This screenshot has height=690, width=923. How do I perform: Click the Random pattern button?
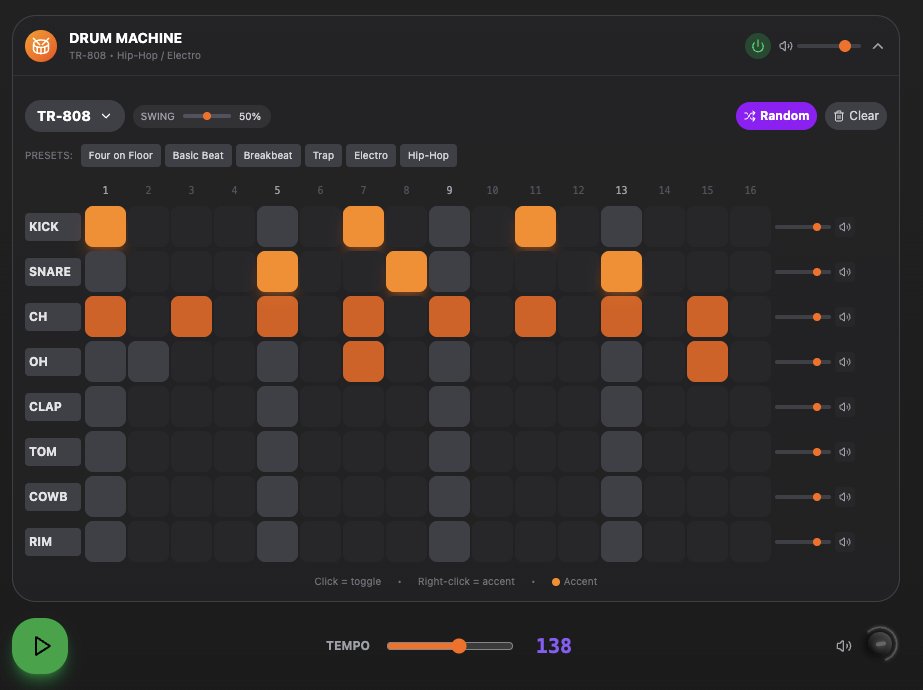pos(776,116)
